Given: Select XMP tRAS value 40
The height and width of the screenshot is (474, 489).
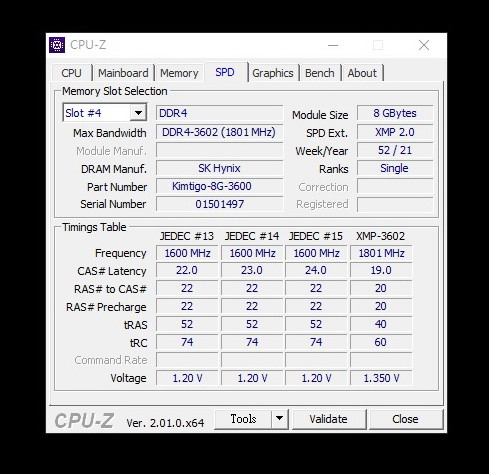Looking at the screenshot, I should (x=381, y=324).
